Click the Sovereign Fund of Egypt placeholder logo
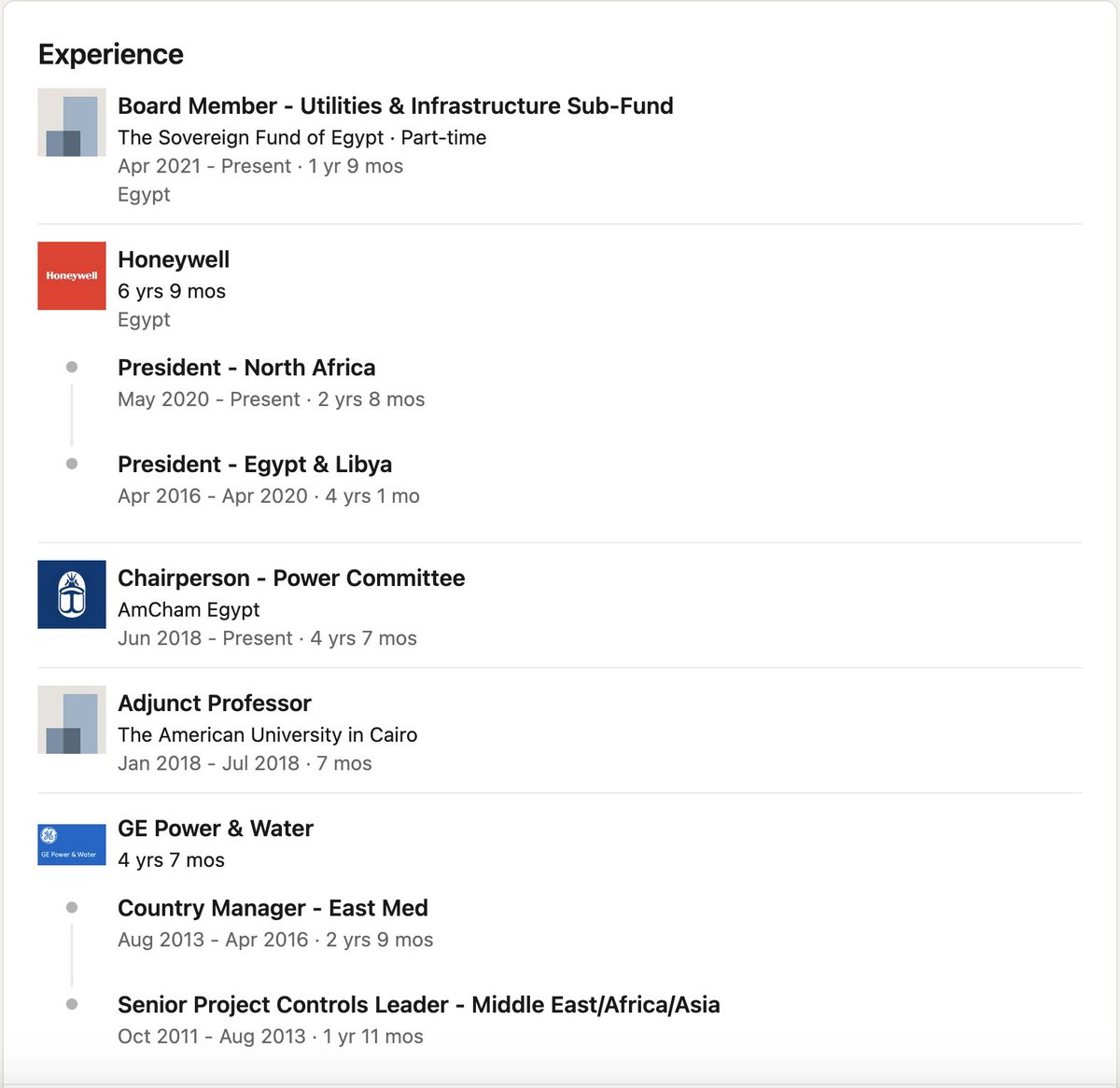This screenshot has height=1088, width=1120. 72,122
